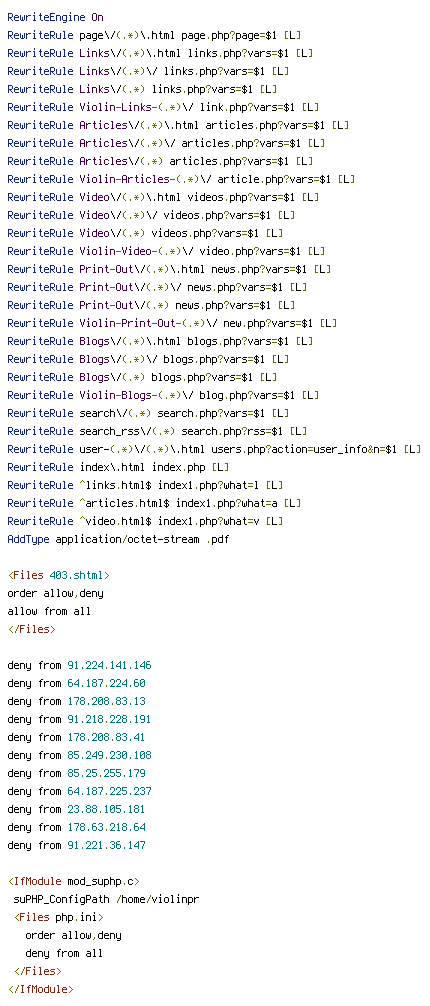Viewport: 430px width, 1006px height.
Task: Select the Violin-Links rewrite rule line
Action: click(164, 107)
